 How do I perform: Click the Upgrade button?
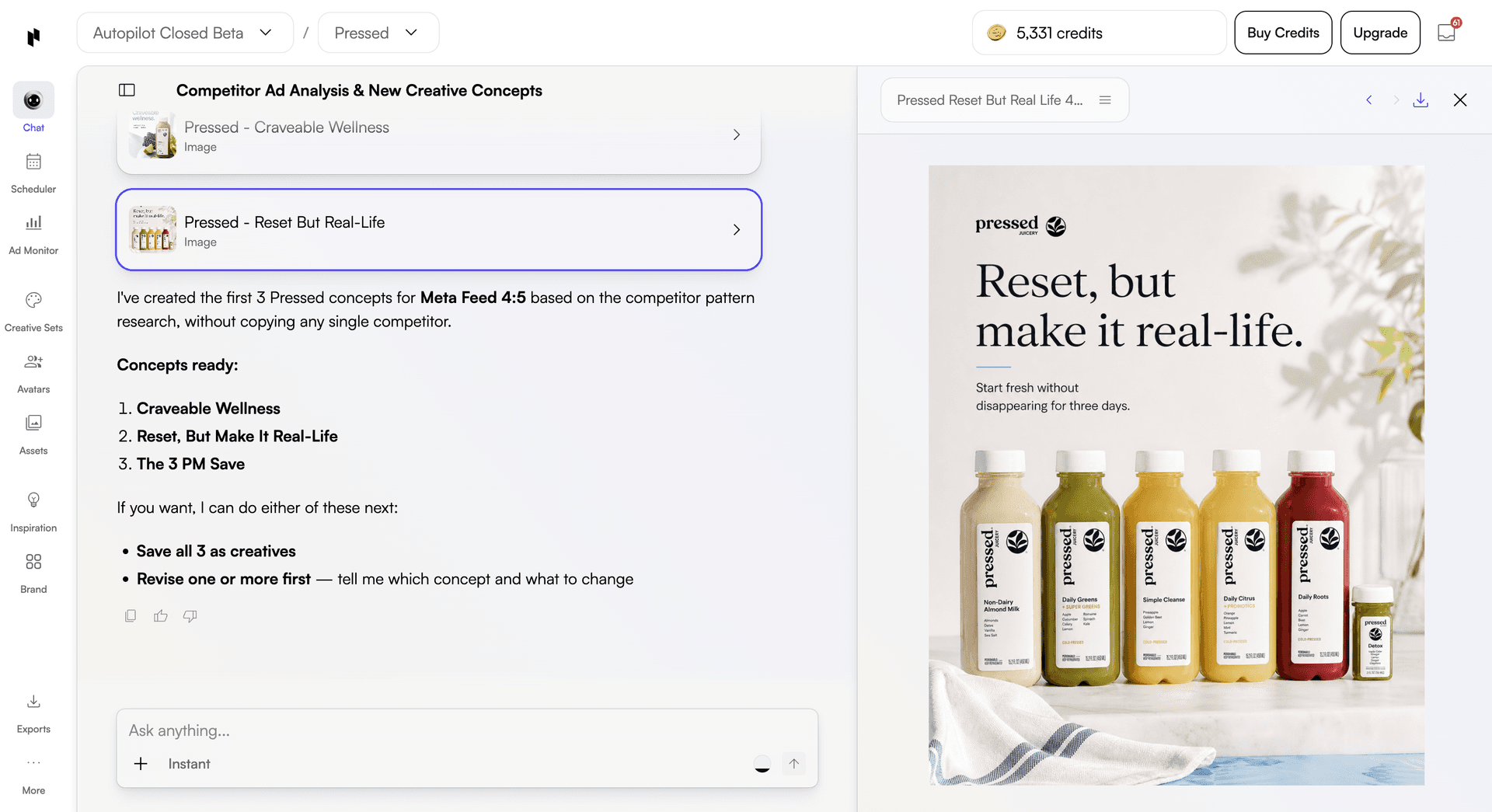point(1380,33)
